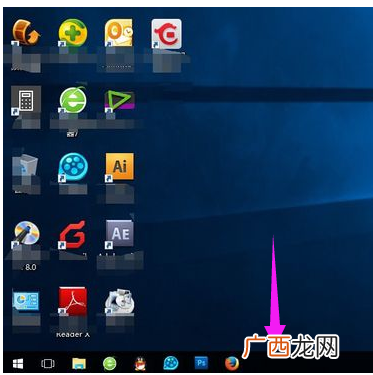Launch the silver machine gear shortcut

(119, 302)
